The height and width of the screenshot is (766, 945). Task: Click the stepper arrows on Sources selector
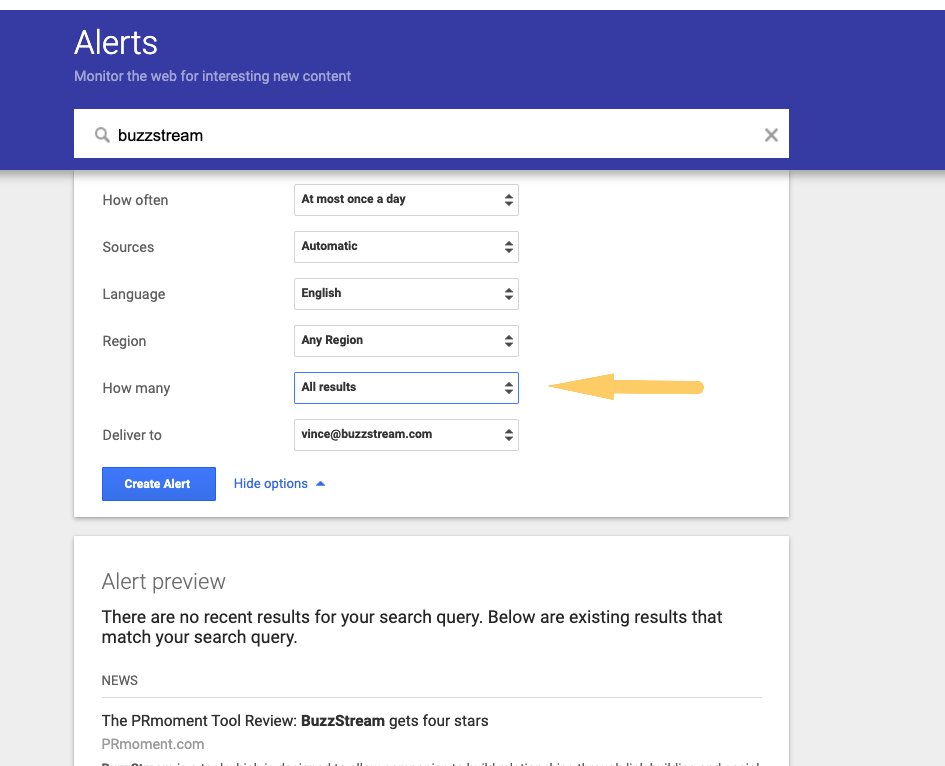(508, 246)
